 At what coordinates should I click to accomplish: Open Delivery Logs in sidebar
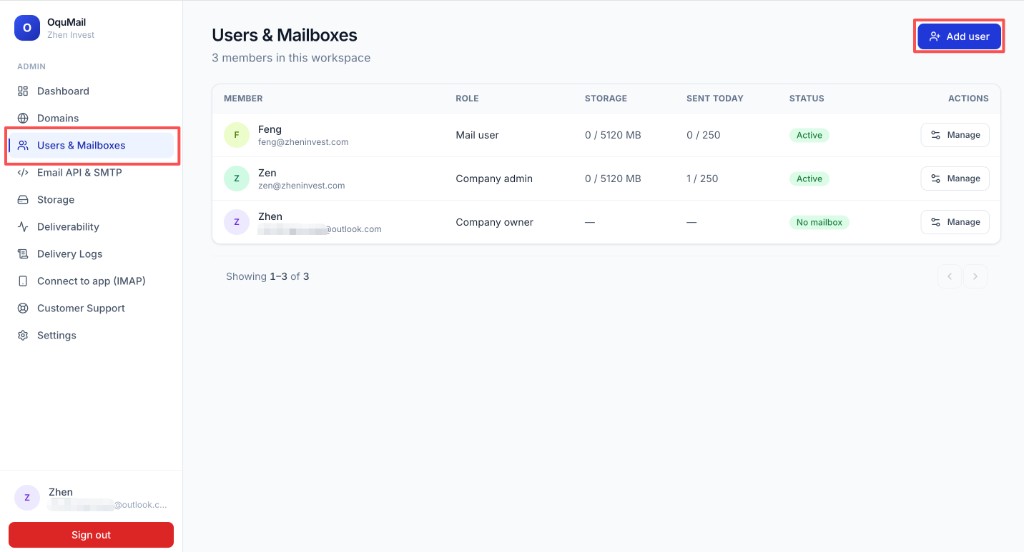point(91,254)
